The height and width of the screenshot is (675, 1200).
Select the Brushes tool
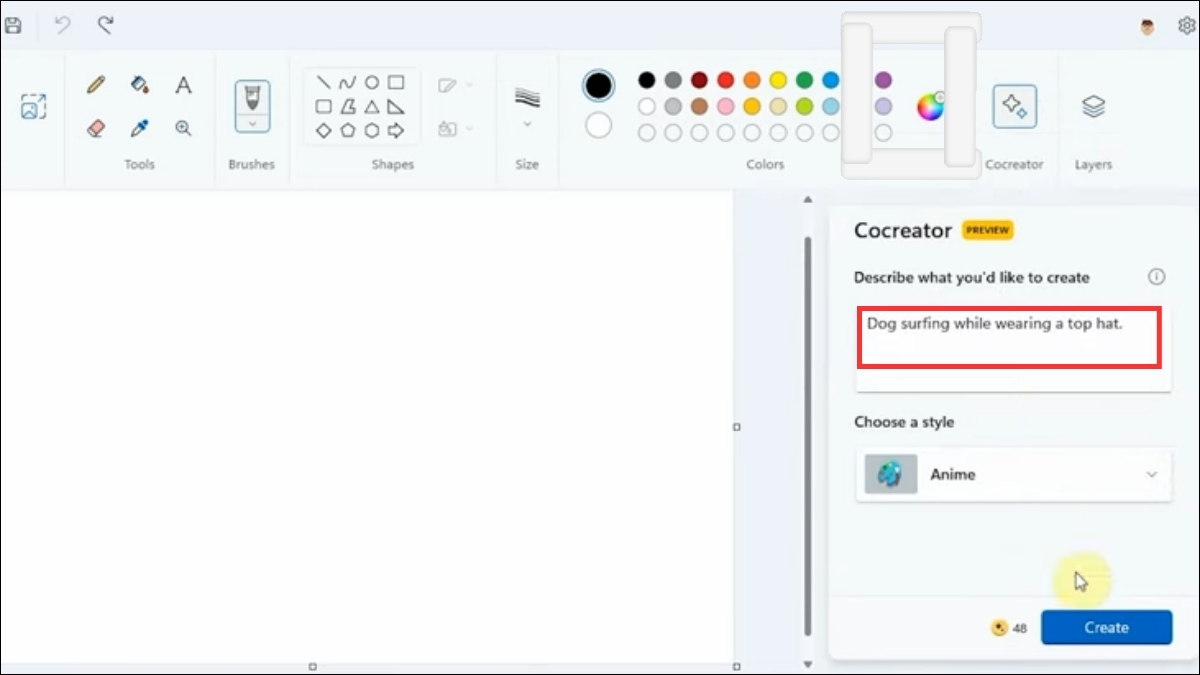[x=252, y=98]
